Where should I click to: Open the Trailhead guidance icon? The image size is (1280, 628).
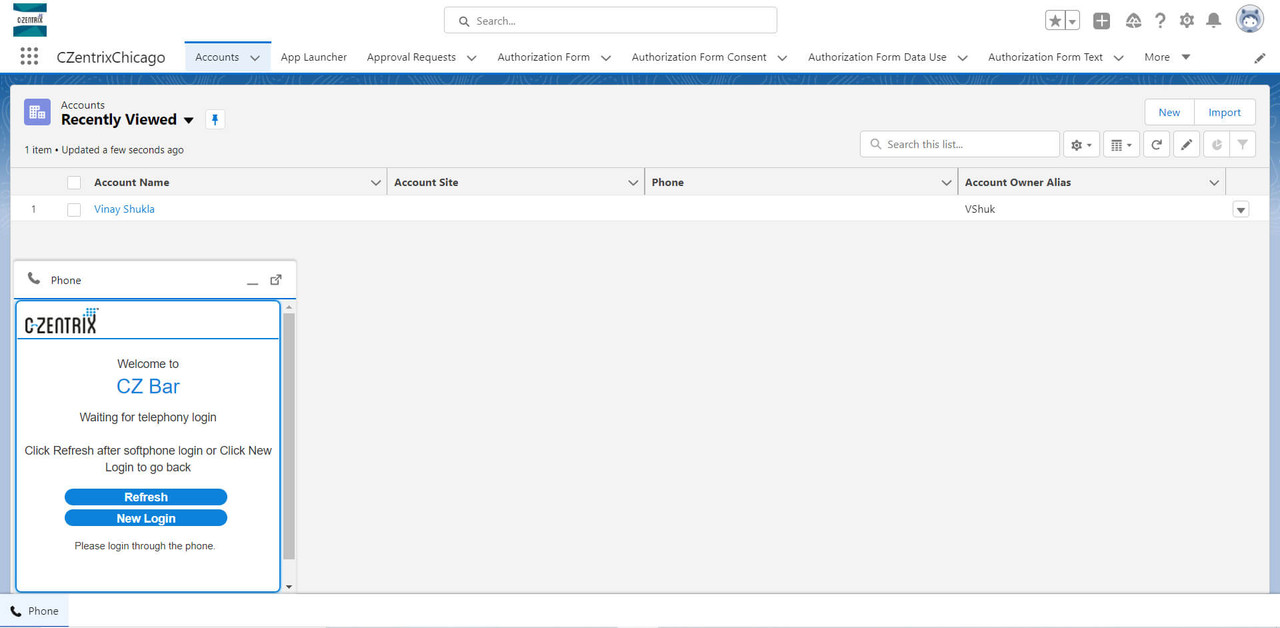pos(1133,21)
